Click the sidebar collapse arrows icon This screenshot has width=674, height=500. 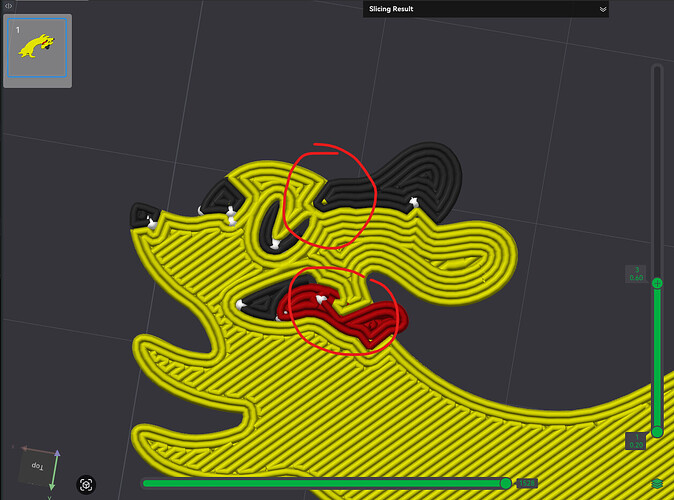[x=8, y=6]
